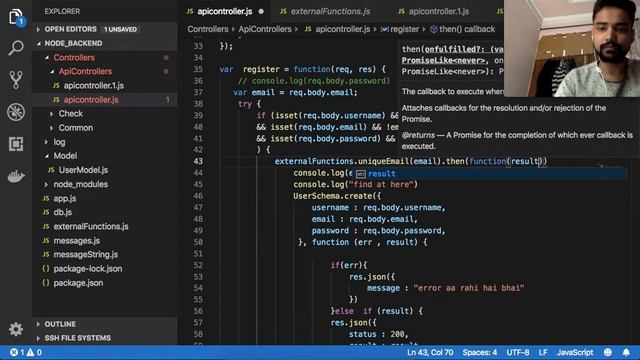
Task: Click the '1 UNSAVED' badge
Action: point(120,29)
